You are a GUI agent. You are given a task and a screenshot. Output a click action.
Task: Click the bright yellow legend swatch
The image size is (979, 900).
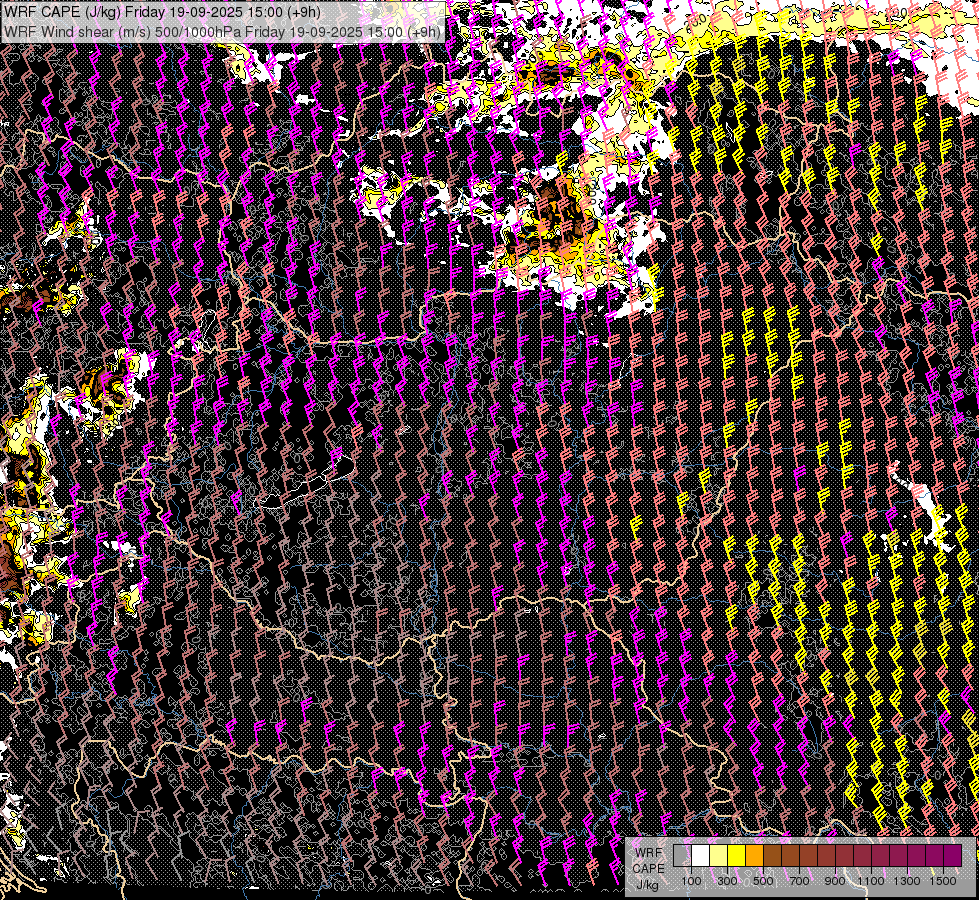click(x=737, y=855)
